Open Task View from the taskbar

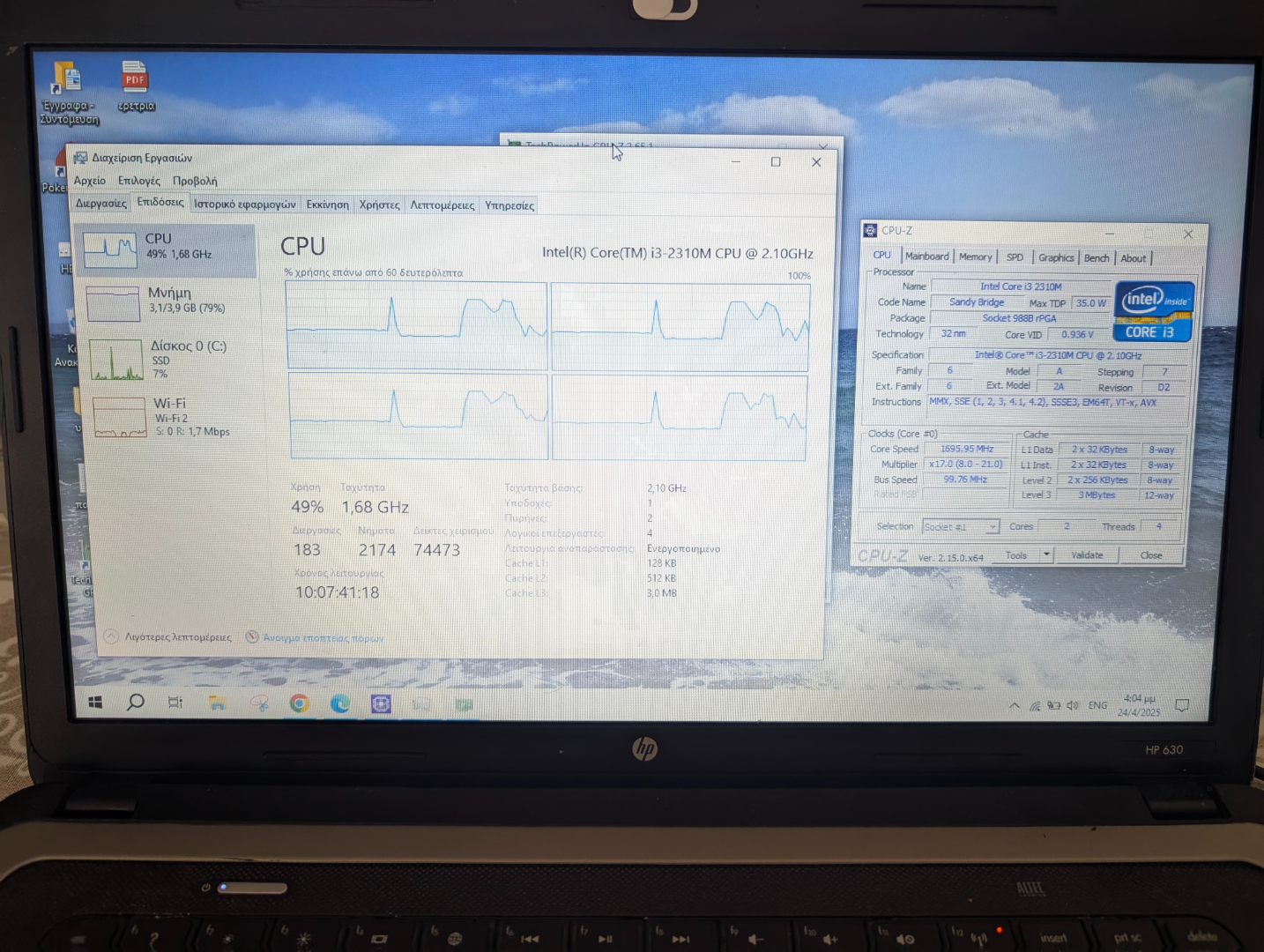point(175,703)
